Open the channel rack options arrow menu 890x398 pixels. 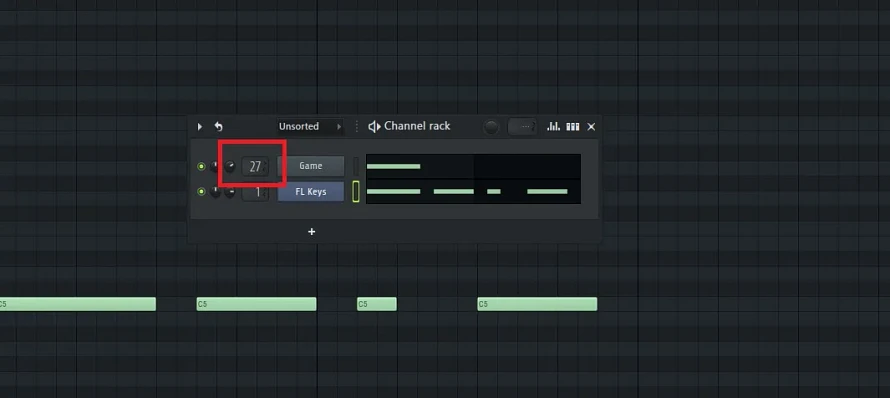[199, 127]
